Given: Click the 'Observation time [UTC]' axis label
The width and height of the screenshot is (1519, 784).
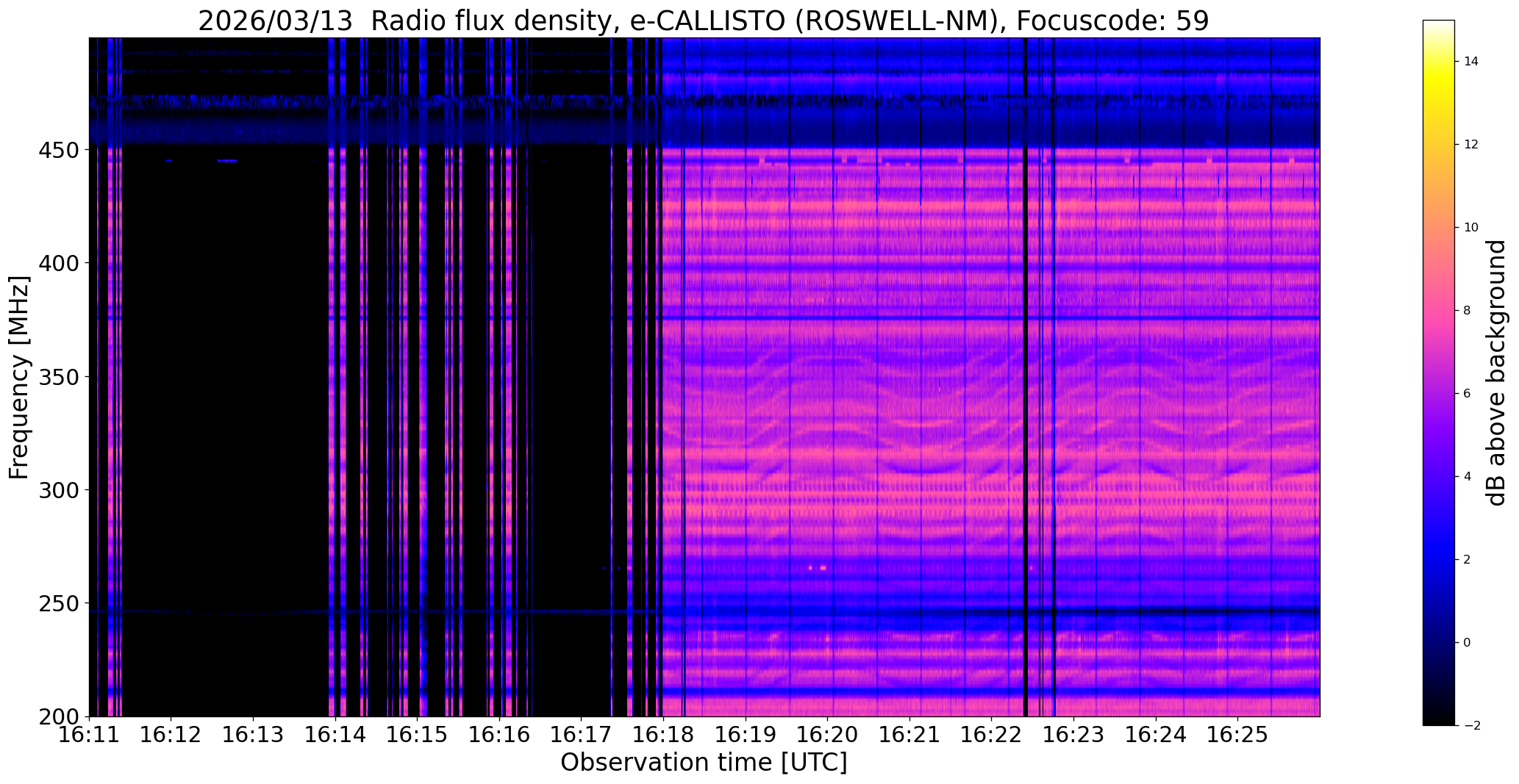Looking at the screenshot, I should click(x=704, y=763).
